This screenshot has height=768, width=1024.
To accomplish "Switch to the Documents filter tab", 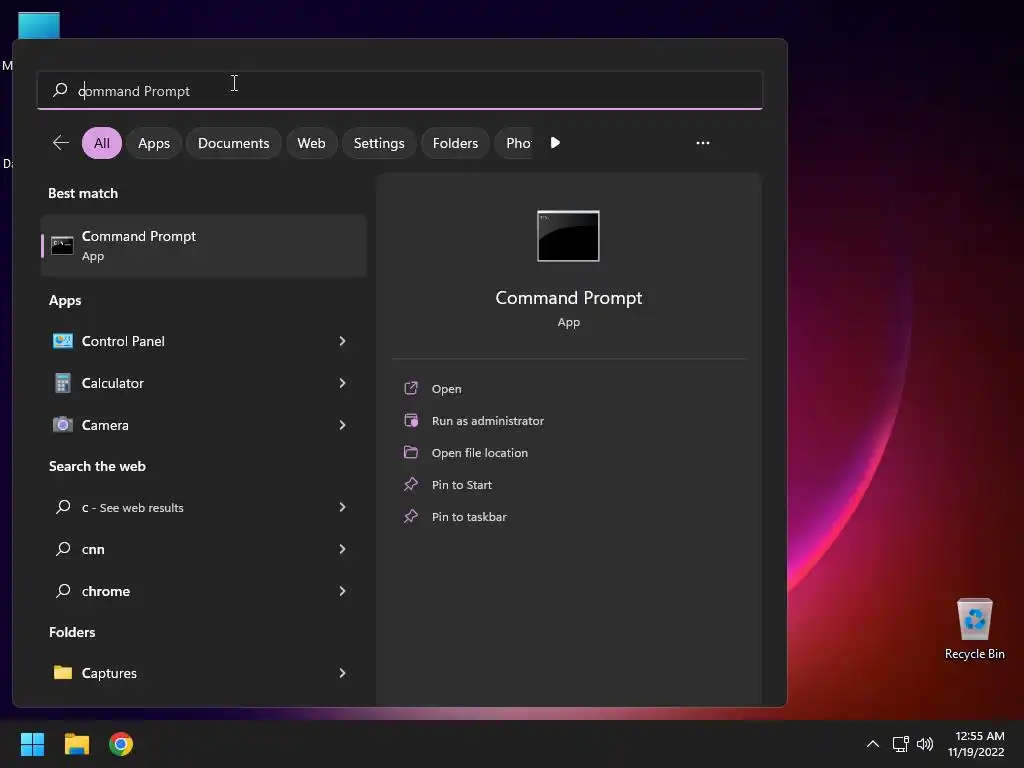I will pyautogui.click(x=234, y=143).
